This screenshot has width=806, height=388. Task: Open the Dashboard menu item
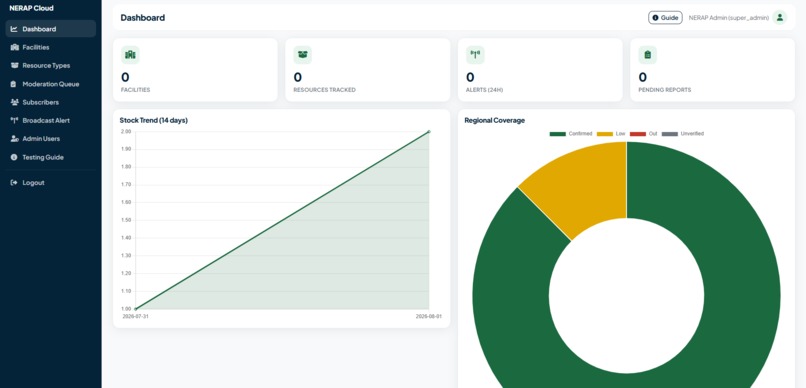coord(50,29)
